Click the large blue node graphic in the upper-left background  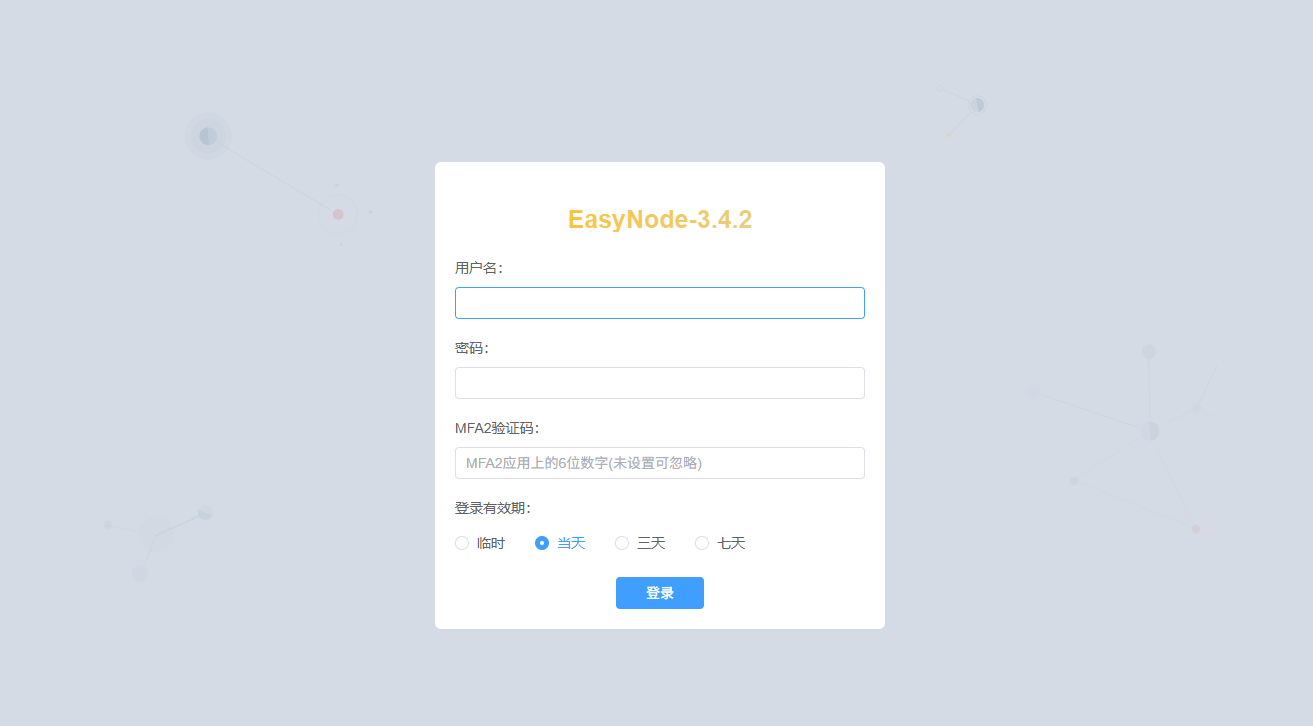(208, 136)
